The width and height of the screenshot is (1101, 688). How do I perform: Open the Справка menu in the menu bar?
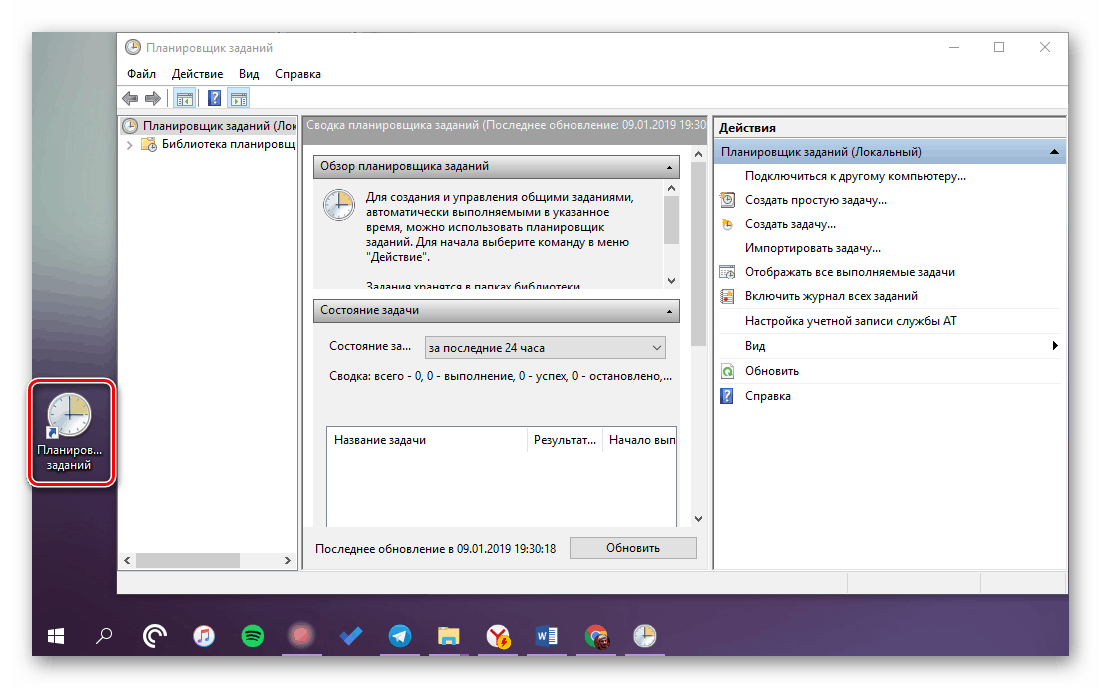tap(298, 74)
